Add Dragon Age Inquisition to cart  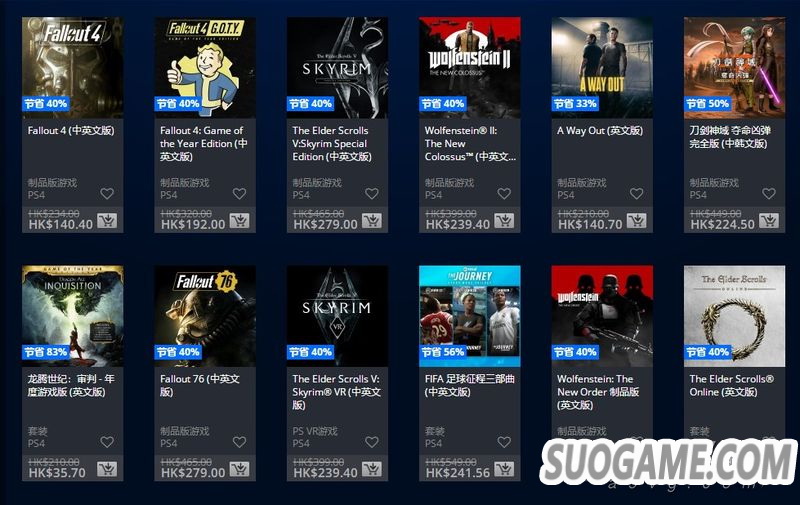pos(107,469)
